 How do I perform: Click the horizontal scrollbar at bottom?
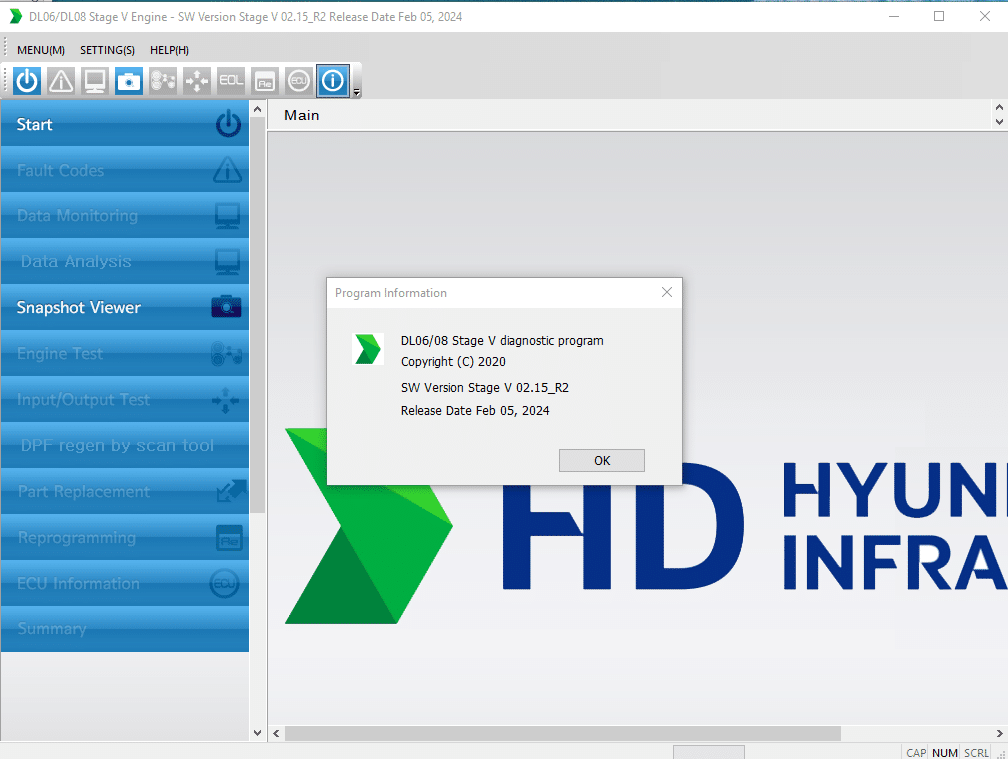[x=560, y=733]
